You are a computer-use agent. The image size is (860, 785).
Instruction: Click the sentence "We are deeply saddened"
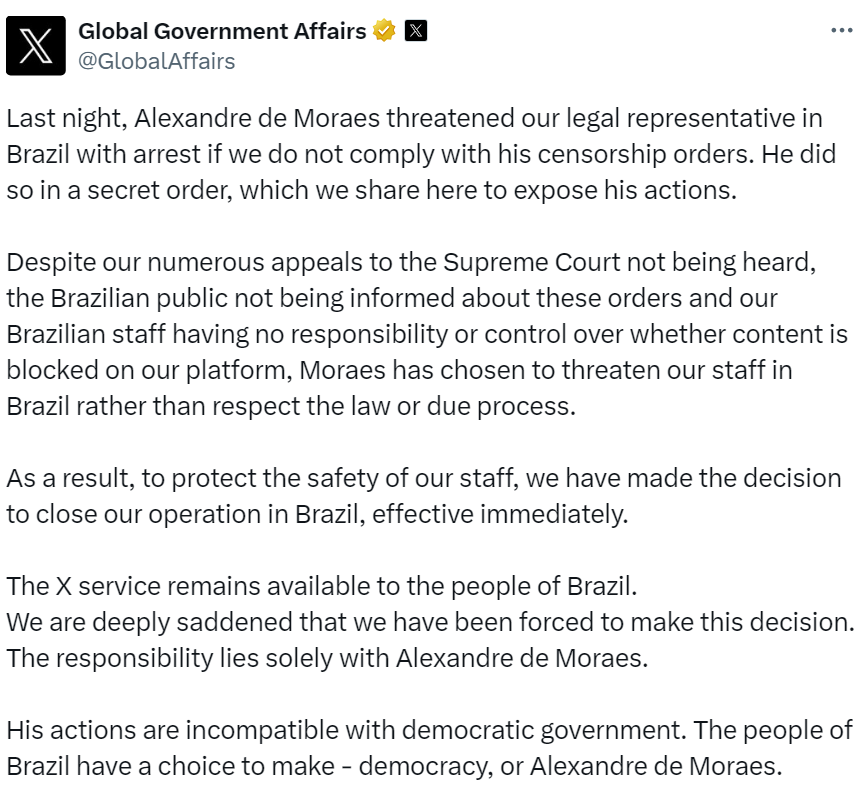point(430,621)
